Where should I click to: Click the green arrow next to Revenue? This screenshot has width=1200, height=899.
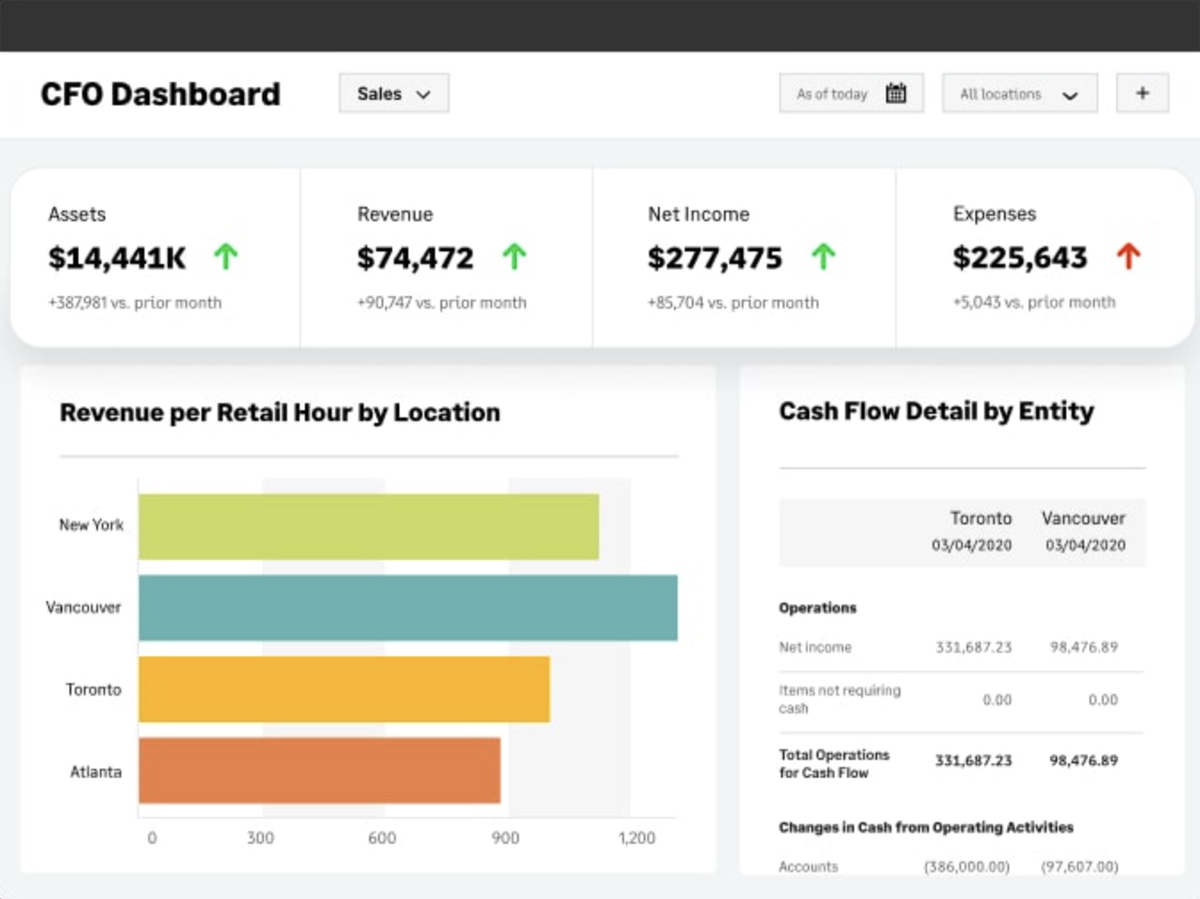click(x=514, y=257)
